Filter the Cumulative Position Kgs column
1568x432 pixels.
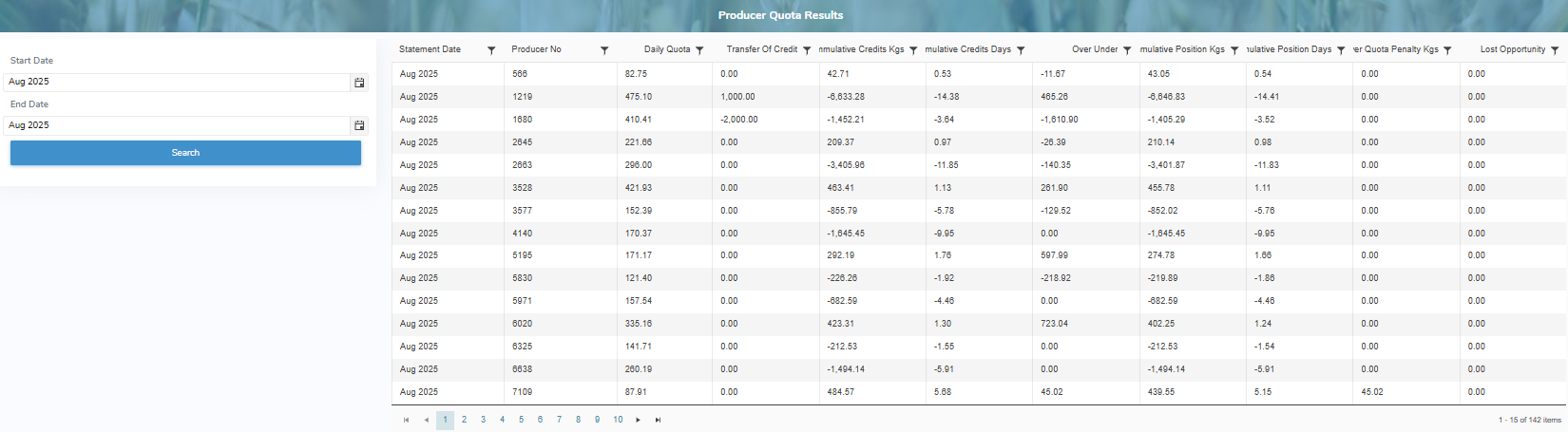coord(1234,50)
